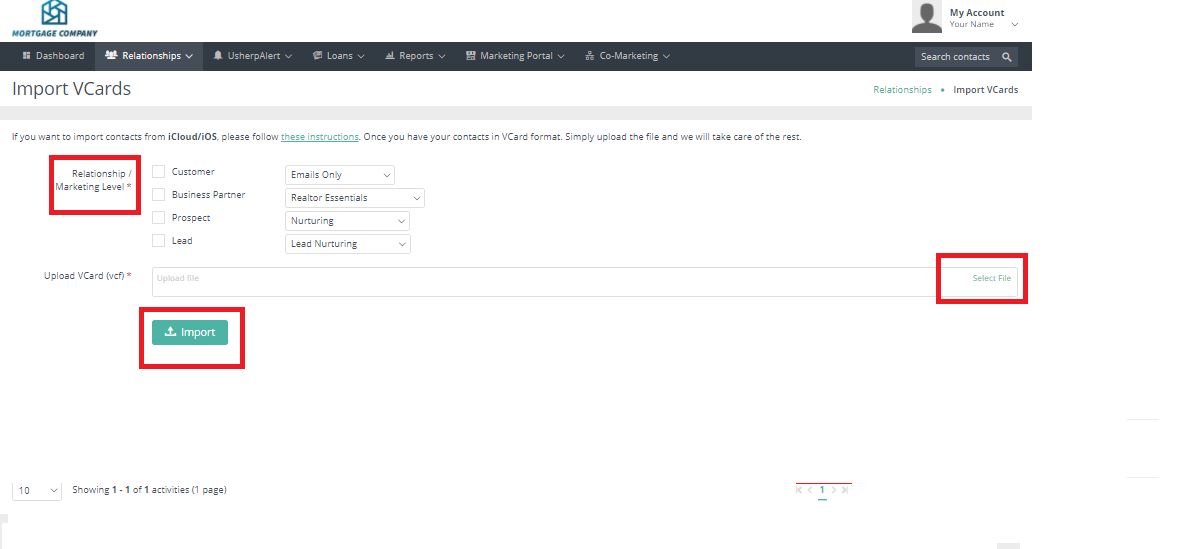
Task: Check the Customer checkbox
Action: point(158,172)
